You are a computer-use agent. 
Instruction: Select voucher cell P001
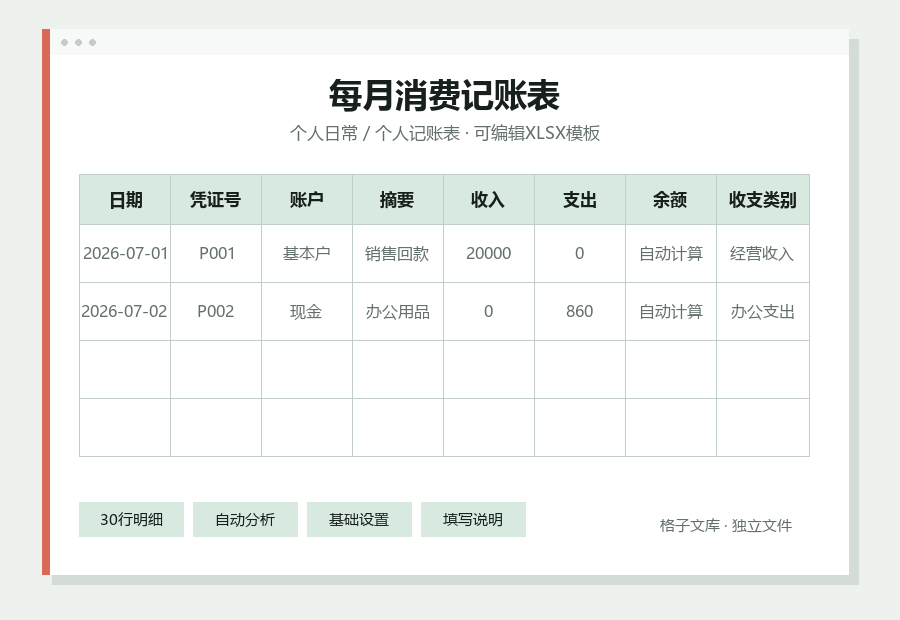tap(216, 254)
